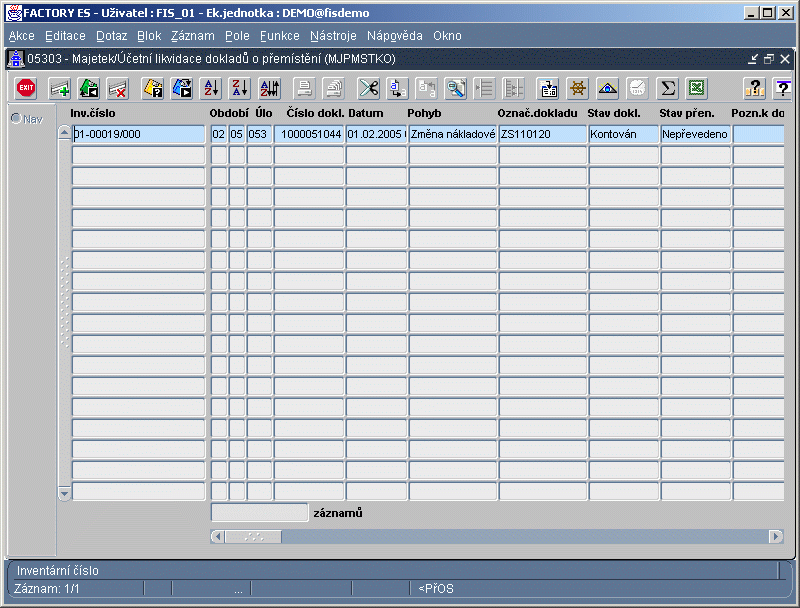Screen dimensions: 800x608
Task: Open the Dotaz menu
Action: click(111, 36)
